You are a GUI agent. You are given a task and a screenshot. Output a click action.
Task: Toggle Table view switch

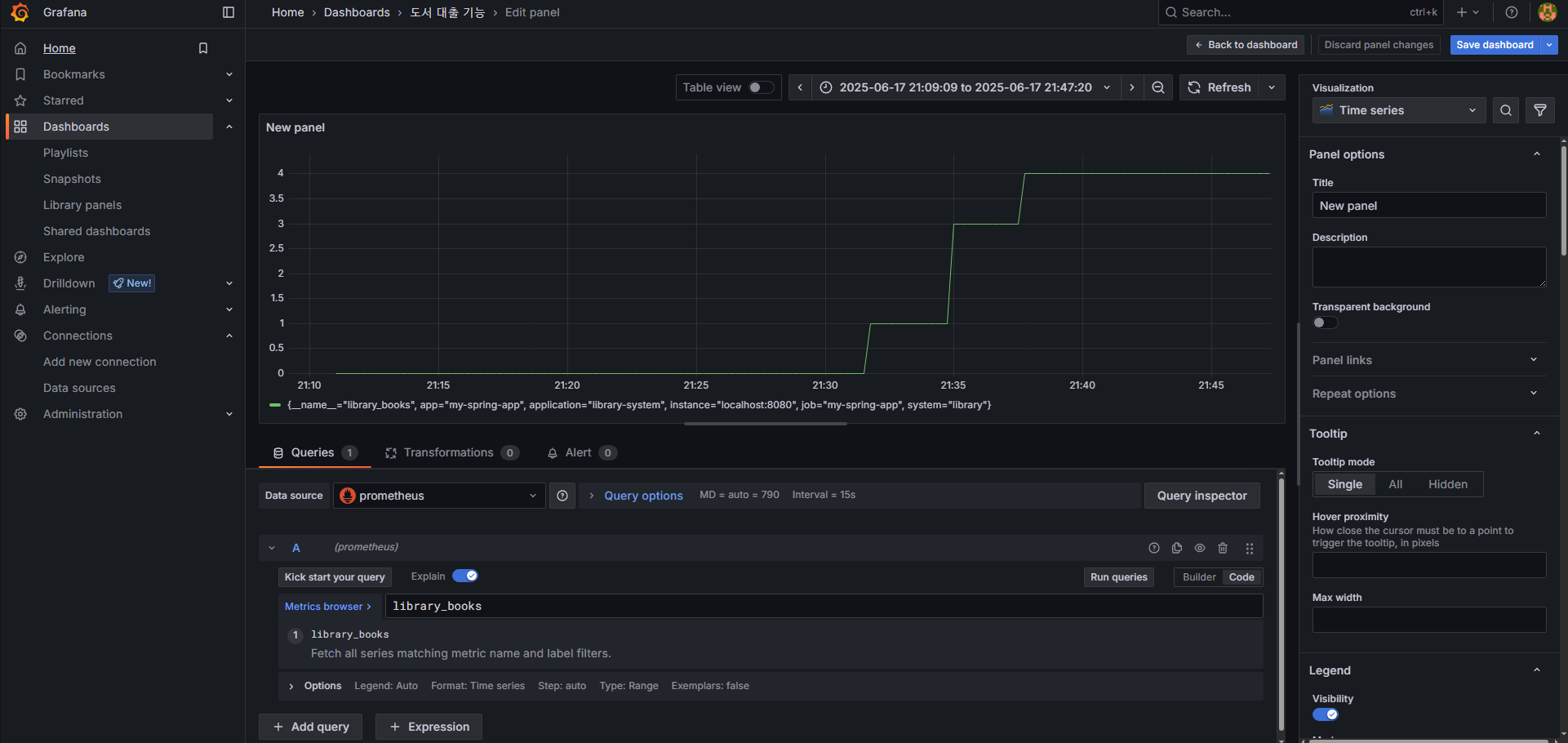(761, 87)
